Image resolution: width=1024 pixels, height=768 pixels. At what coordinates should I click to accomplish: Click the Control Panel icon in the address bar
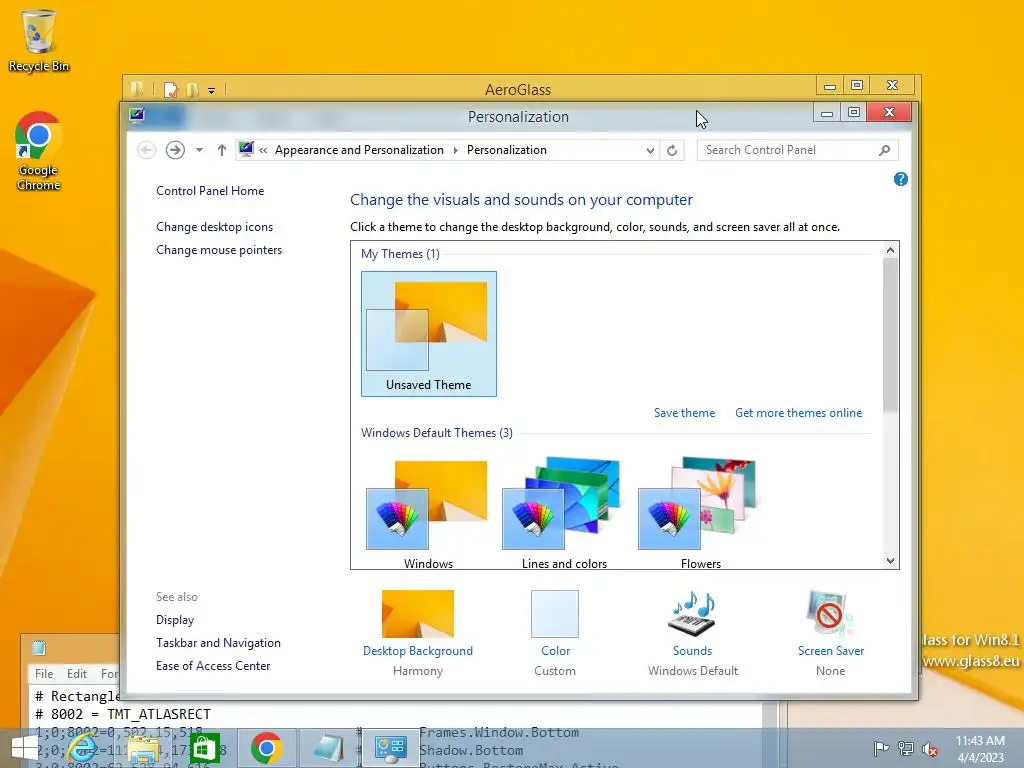pos(246,150)
